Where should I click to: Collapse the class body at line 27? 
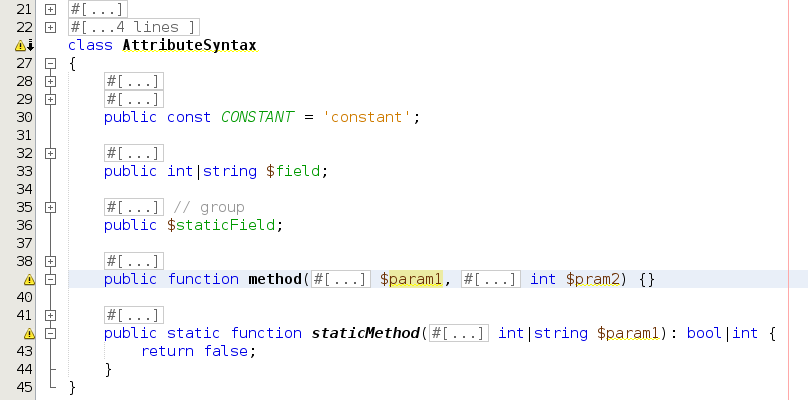[x=50, y=63]
